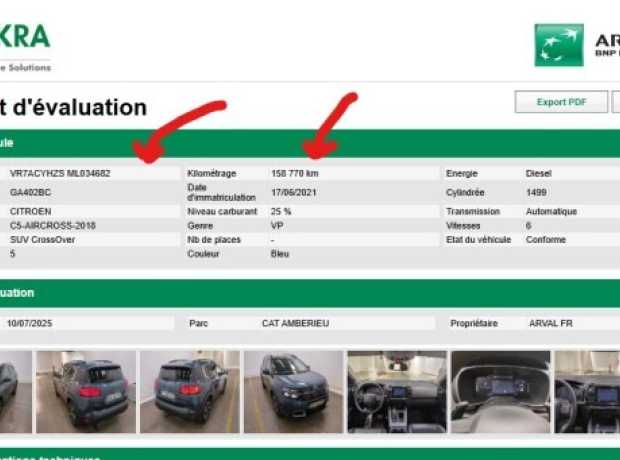Viewport: 620px width, 460px height.
Task: Select Etat du véhicule value Conforme
Action: point(546,240)
